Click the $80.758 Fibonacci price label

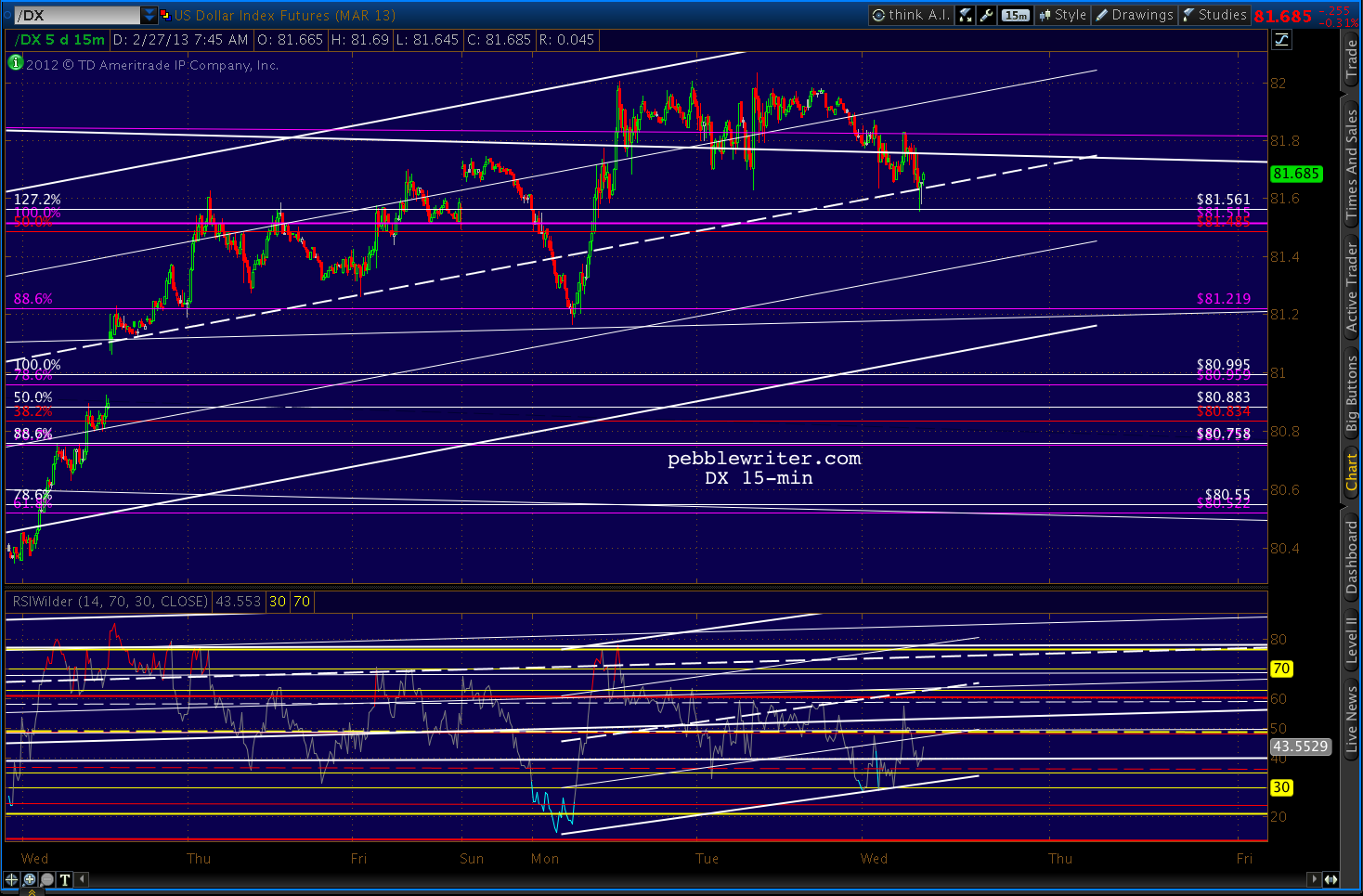(x=1224, y=434)
